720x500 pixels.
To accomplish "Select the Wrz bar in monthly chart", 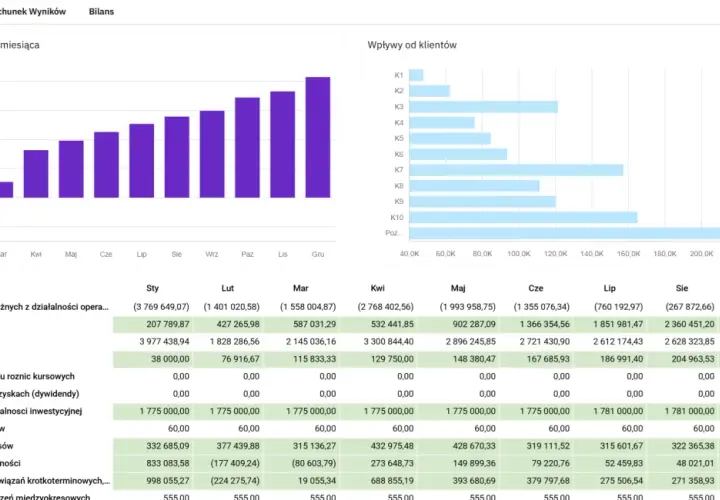I will coord(212,154).
